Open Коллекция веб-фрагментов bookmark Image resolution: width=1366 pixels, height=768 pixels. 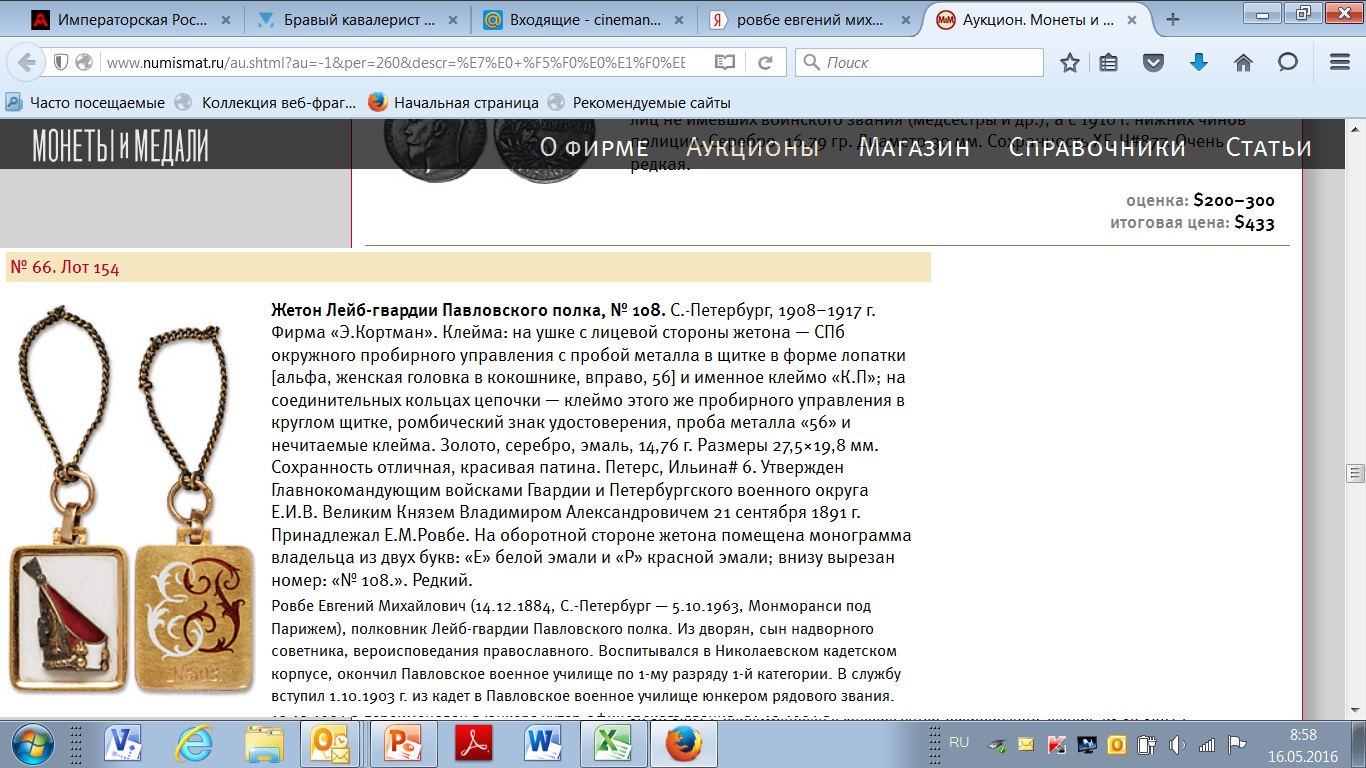click(265, 102)
